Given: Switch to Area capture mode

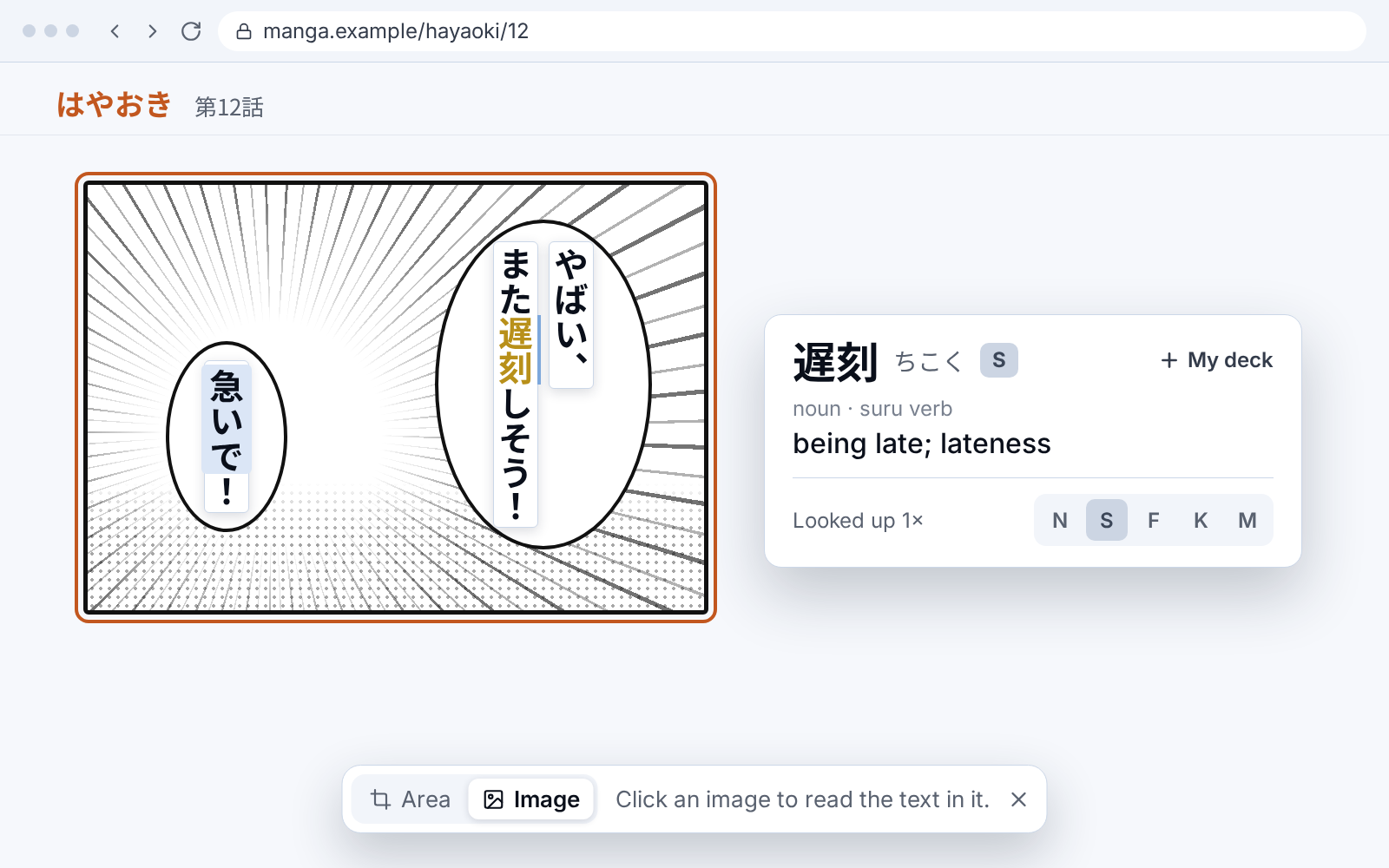Looking at the screenshot, I should [x=411, y=799].
